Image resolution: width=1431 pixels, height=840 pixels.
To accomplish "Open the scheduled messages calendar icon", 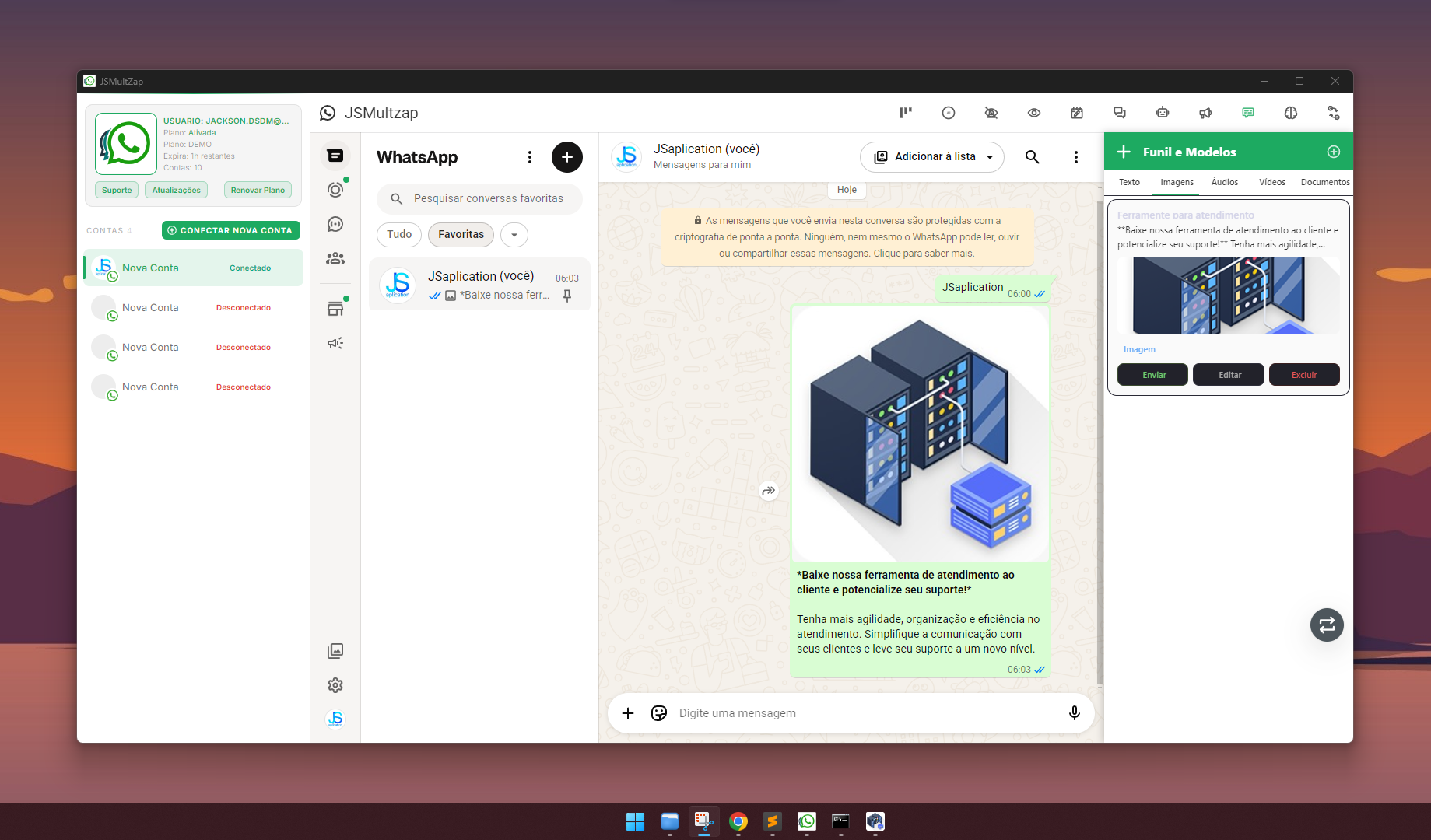I will pos(1077,113).
